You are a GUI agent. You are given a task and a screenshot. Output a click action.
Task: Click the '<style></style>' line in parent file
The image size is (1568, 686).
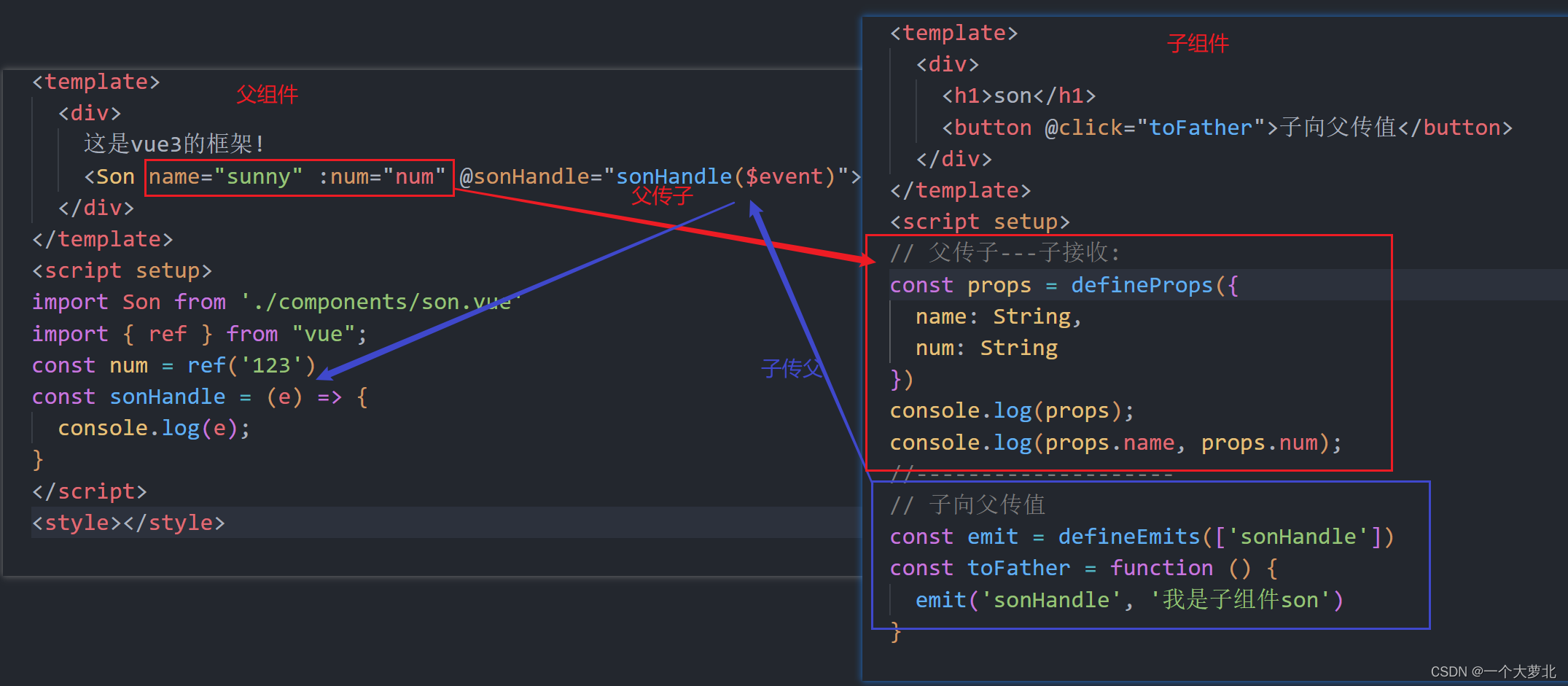(x=128, y=523)
